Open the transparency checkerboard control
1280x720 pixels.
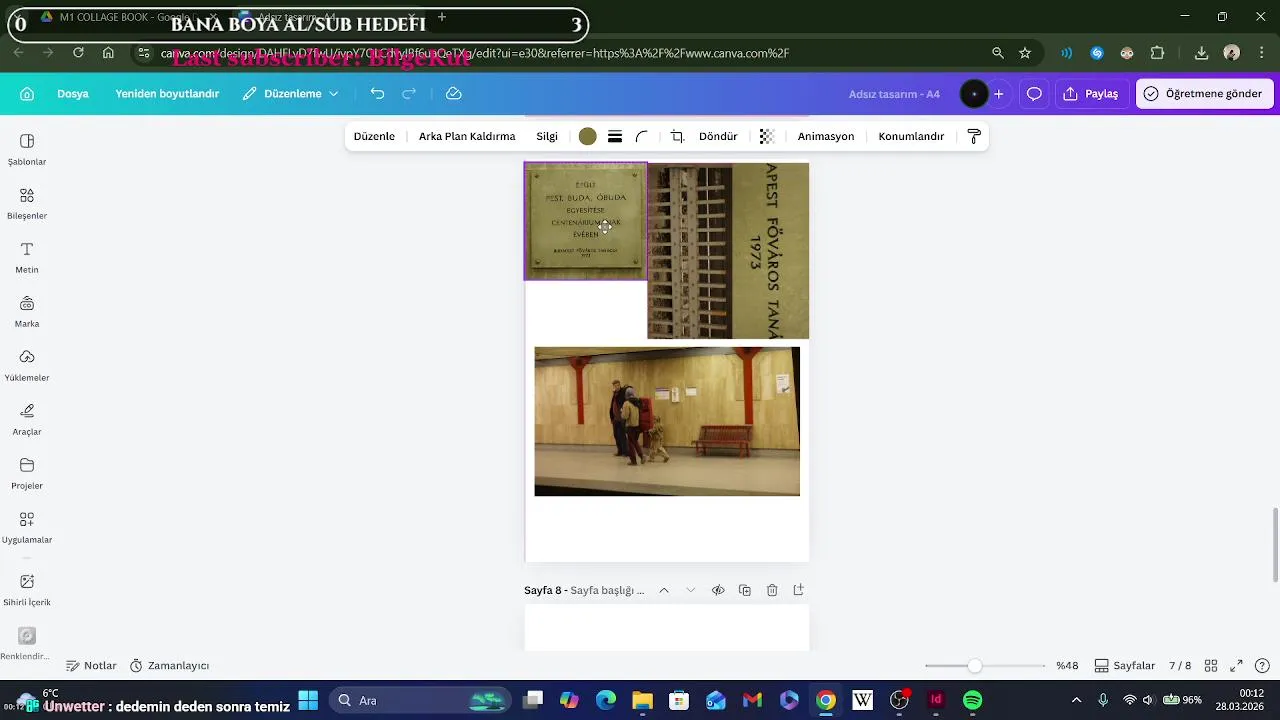tap(767, 136)
